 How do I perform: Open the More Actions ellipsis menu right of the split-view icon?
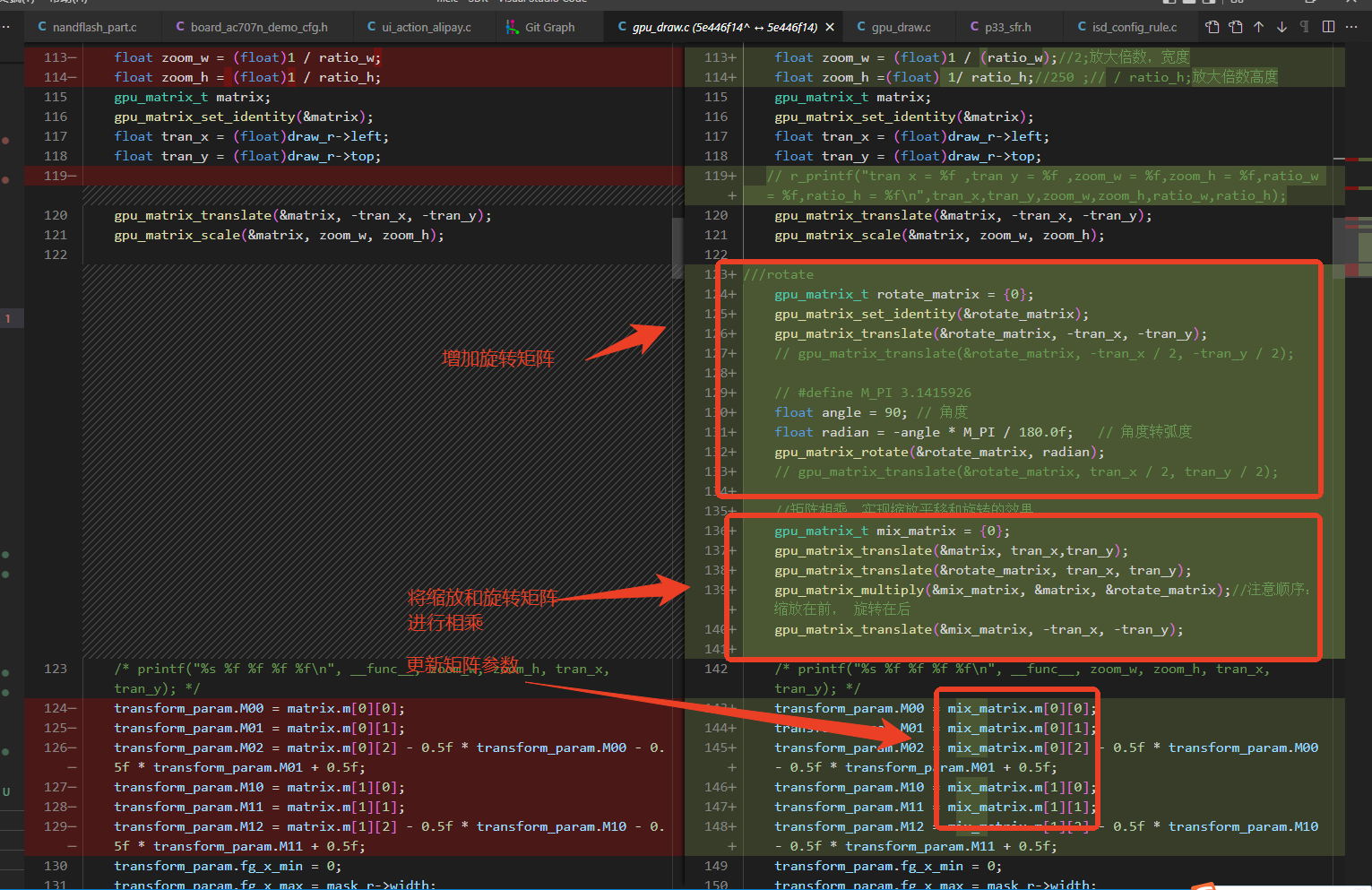[x=1352, y=27]
